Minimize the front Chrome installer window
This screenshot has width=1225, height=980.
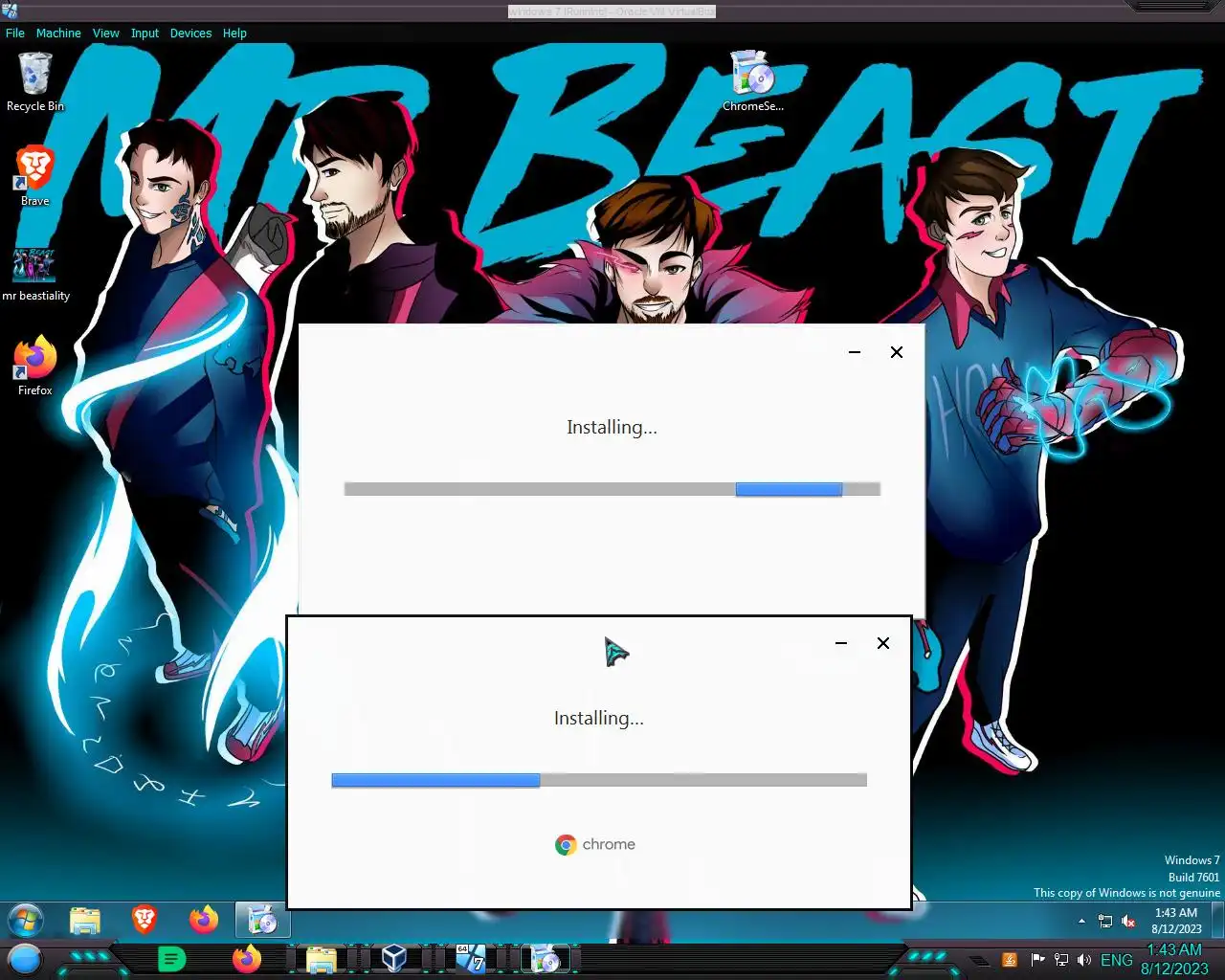click(841, 643)
